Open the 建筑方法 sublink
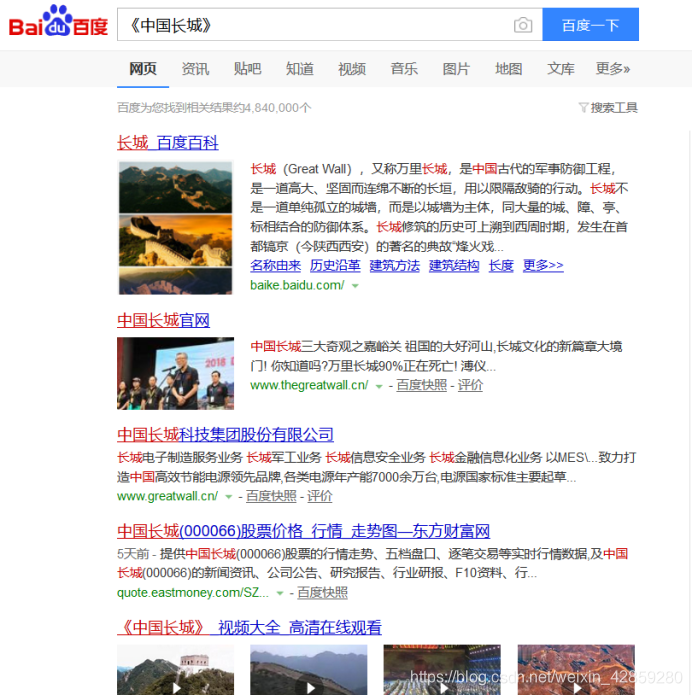The image size is (692, 696). coord(395,265)
